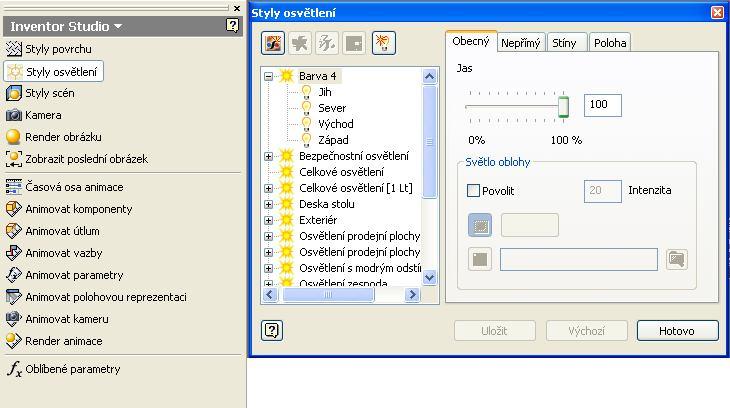Select Animovat vazby tool
The width and height of the screenshot is (730, 408).
pyautogui.click(x=54, y=253)
